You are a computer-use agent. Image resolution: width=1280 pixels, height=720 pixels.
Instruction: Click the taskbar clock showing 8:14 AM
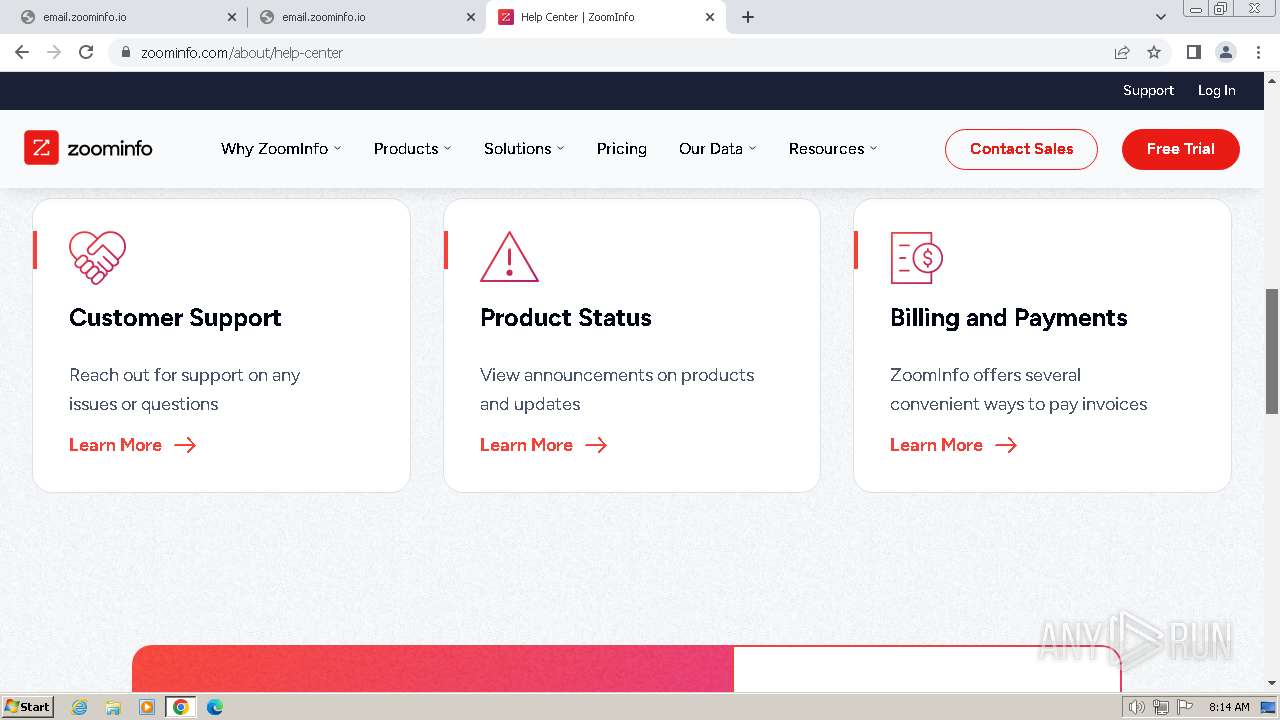click(x=1229, y=707)
